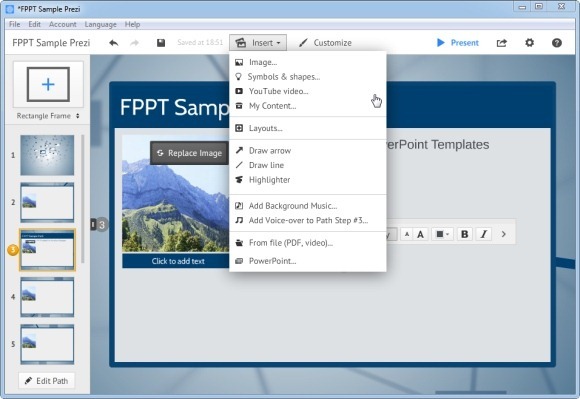Click the Present play icon
The image size is (580, 399).
pyautogui.click(x=440, y=43)
